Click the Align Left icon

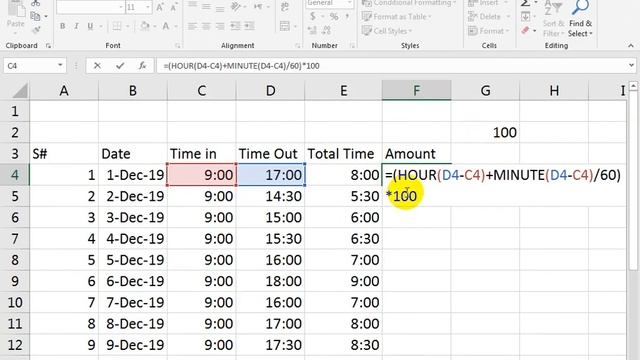click(x=192, y=26)
